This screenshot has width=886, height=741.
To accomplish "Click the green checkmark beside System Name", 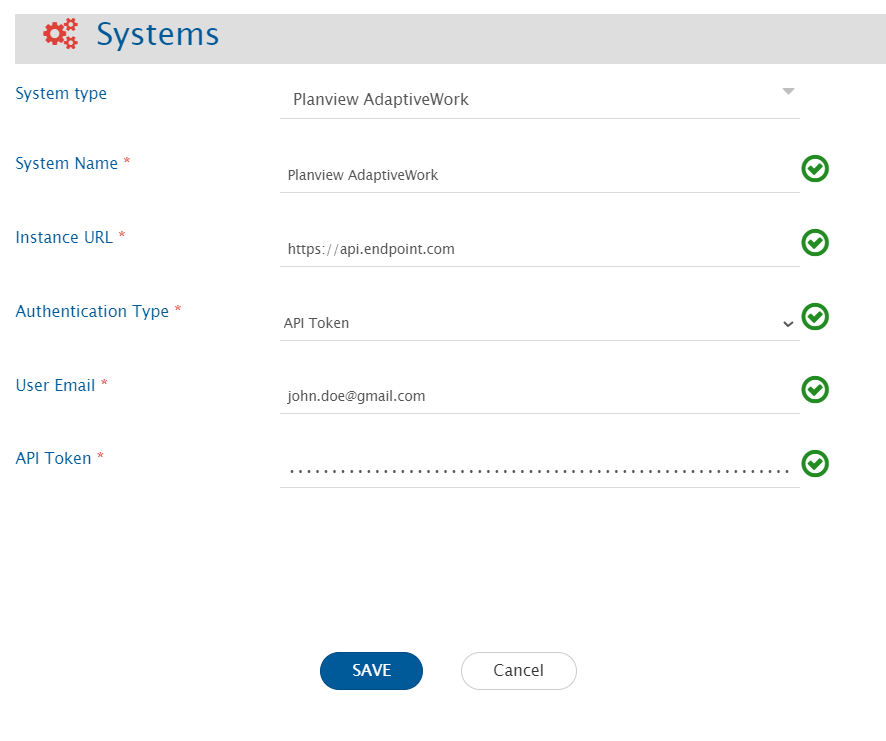I will click(815, 169).
